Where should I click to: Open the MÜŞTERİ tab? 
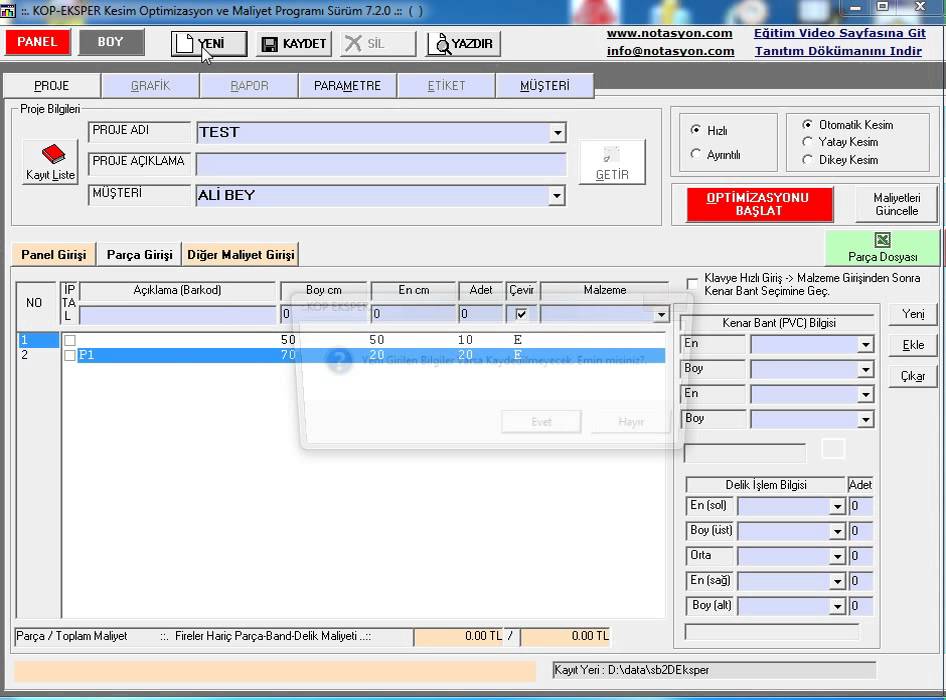coord(545,86)
